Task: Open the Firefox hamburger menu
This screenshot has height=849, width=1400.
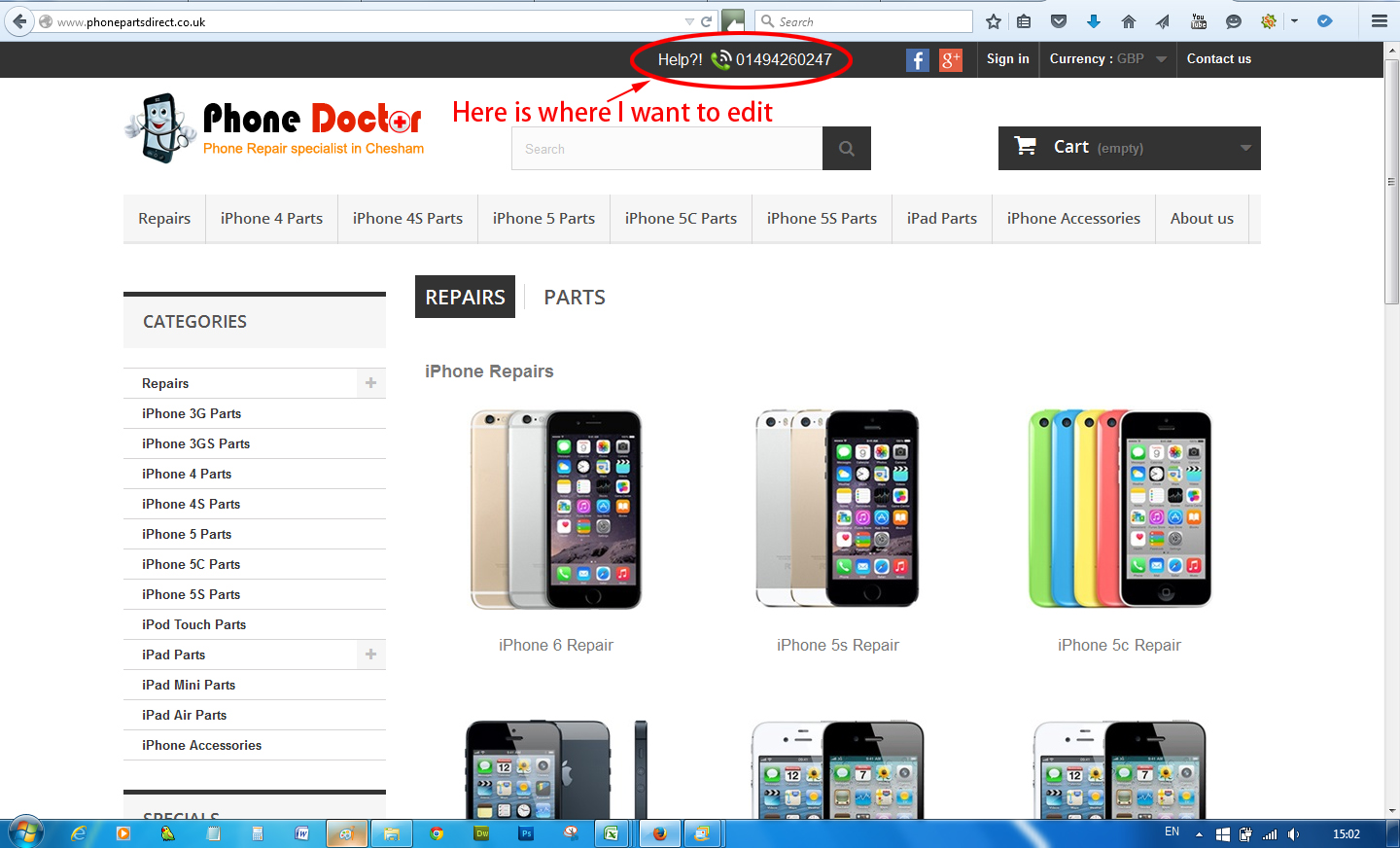Action: [x=1379, y=21]
